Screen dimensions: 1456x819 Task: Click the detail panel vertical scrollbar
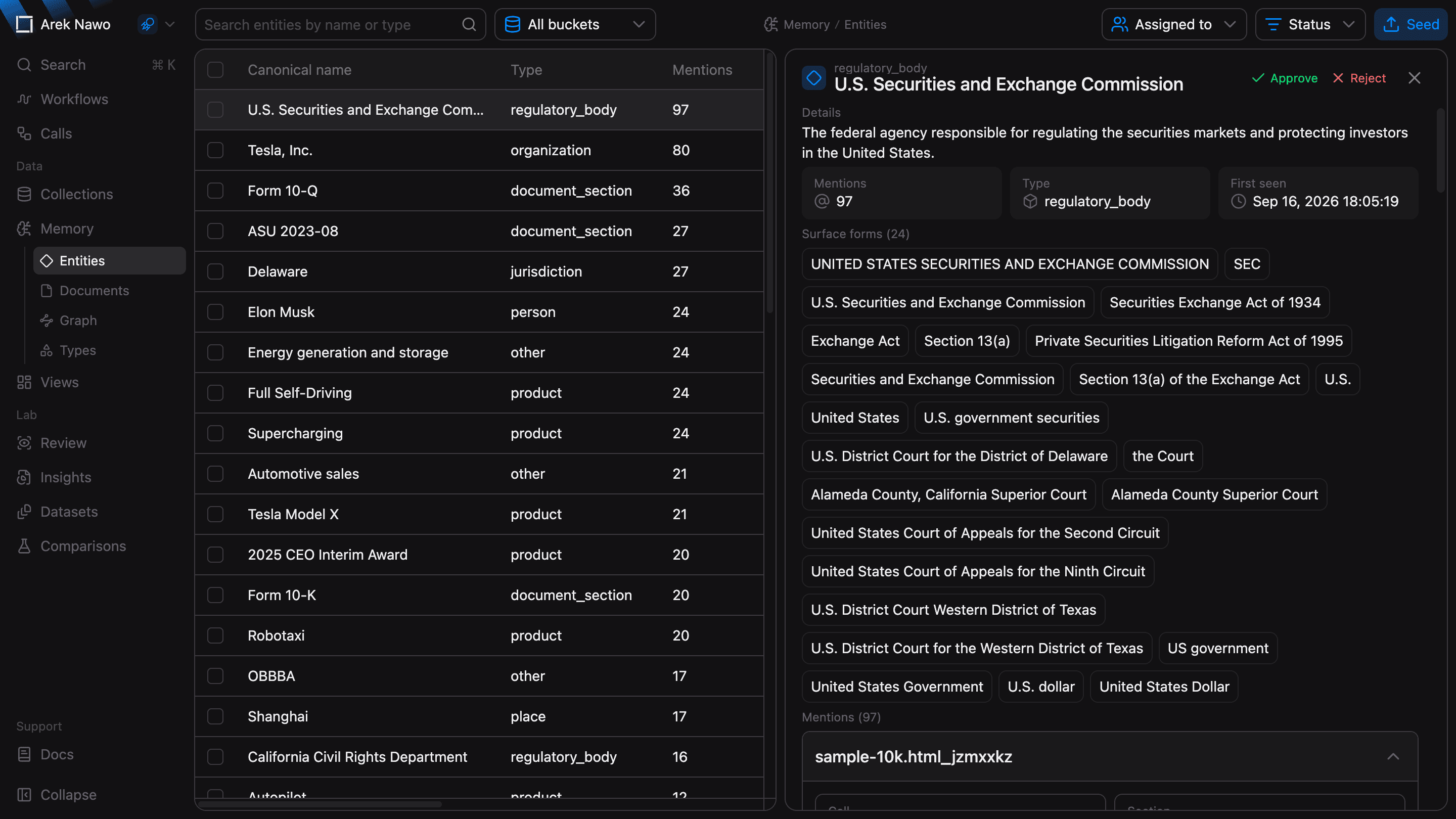[x=1441, y=150]
